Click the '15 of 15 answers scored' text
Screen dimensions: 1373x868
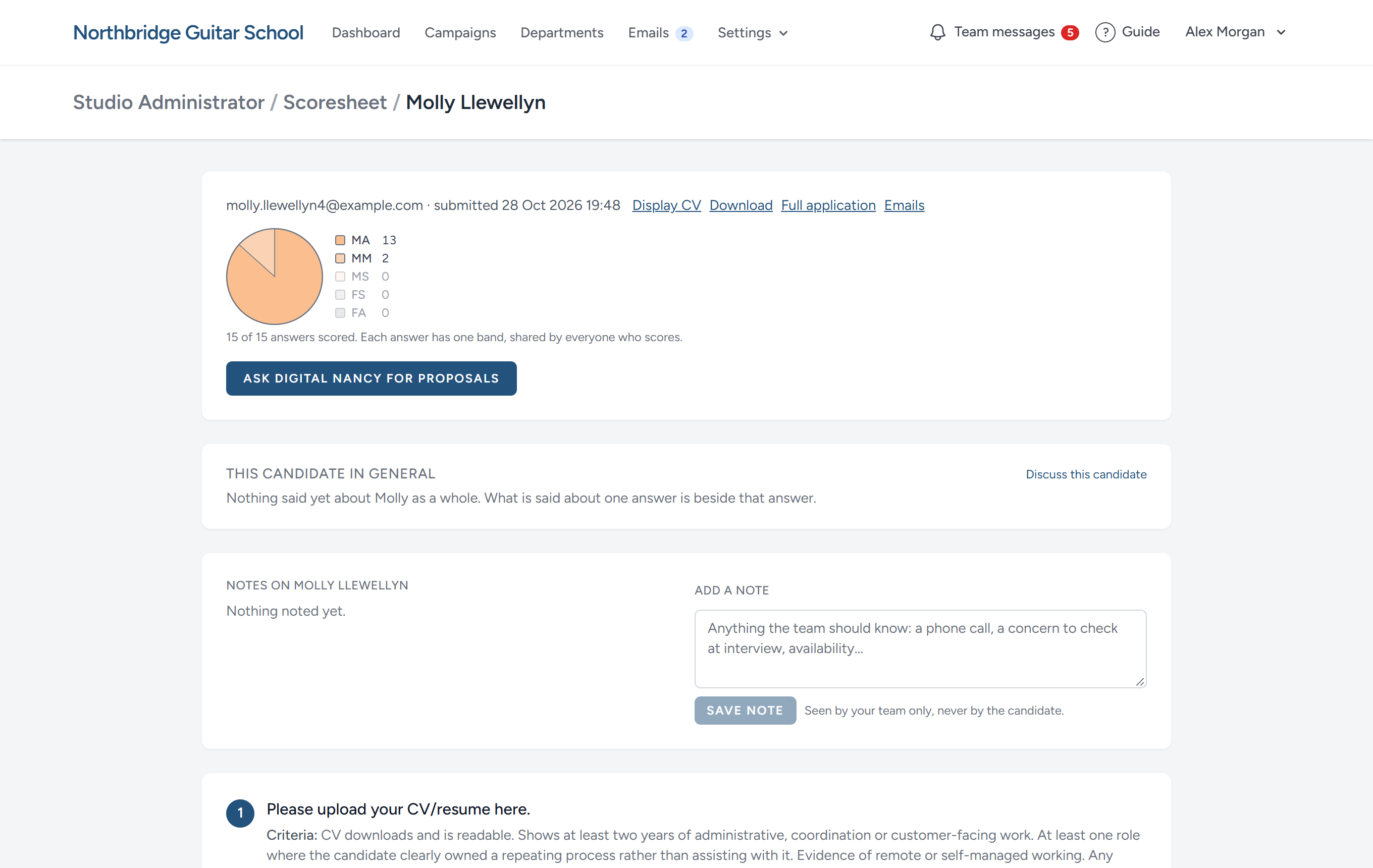point(291,338)
